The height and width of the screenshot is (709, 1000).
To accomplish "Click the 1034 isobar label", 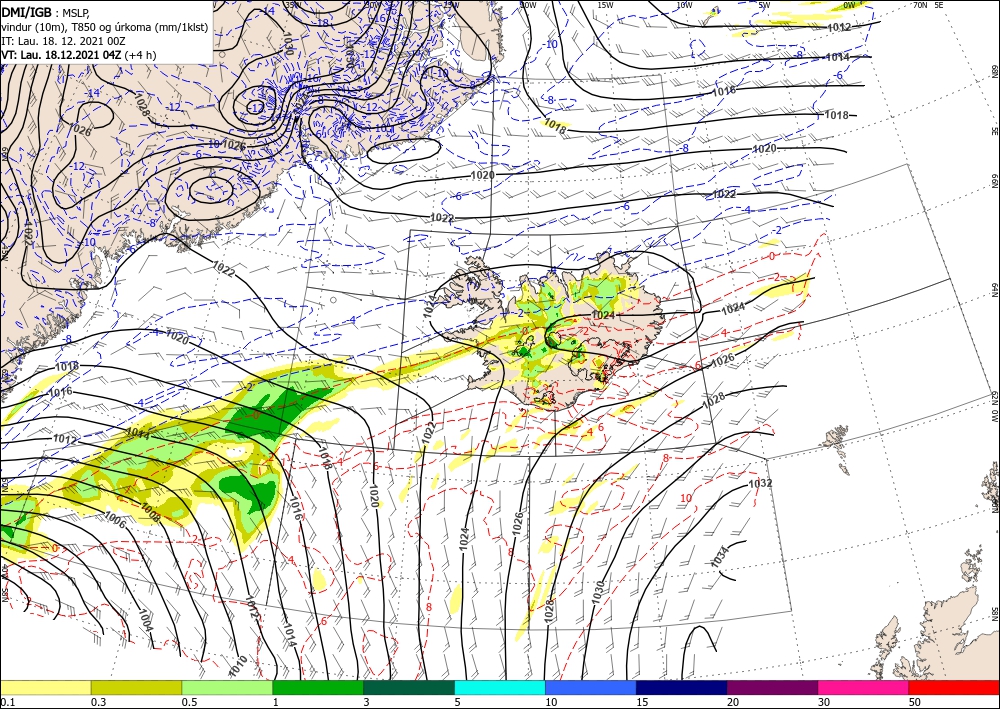I will [719, 558].
